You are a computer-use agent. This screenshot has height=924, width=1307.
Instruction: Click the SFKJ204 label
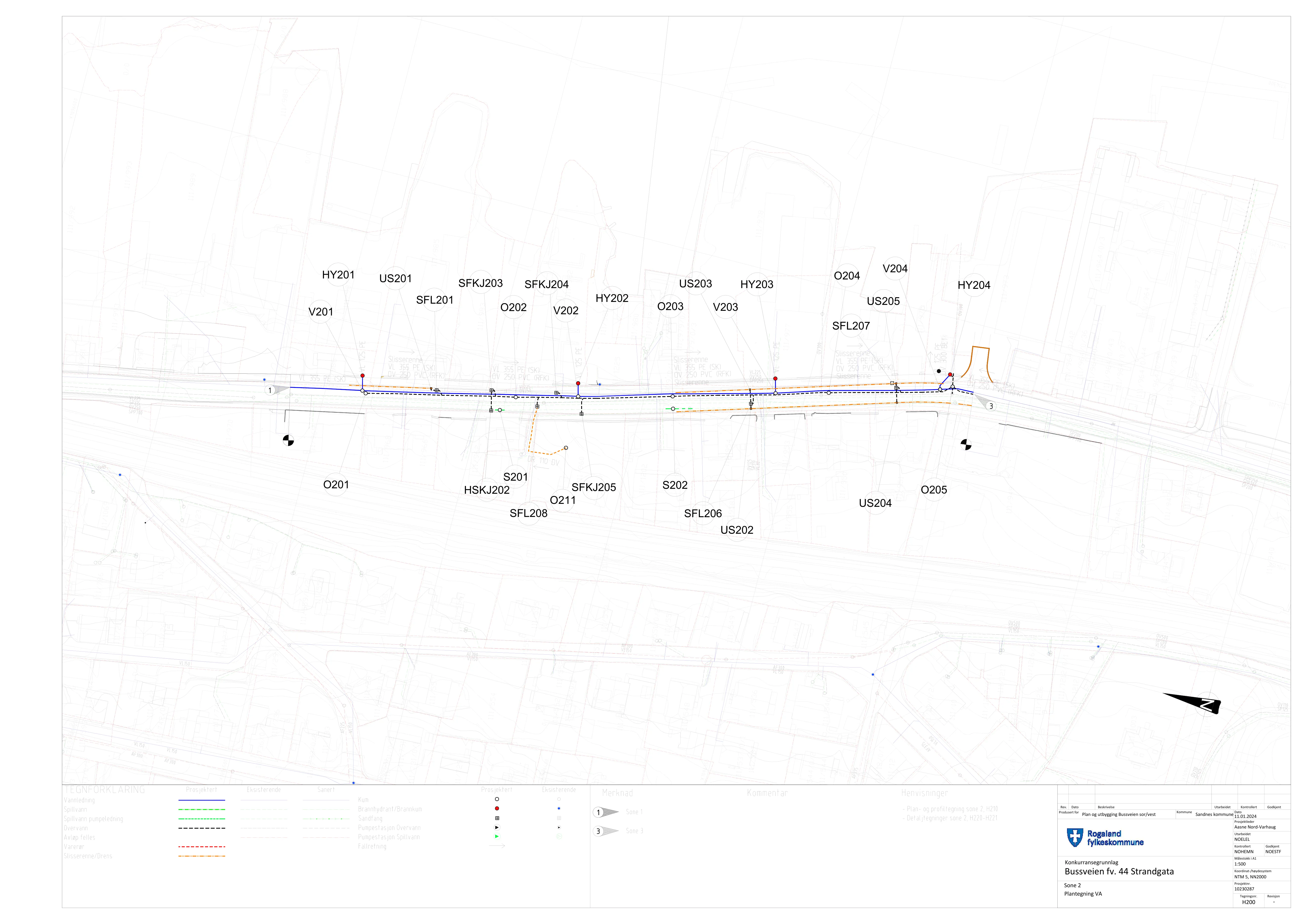click(x=547, y=284)
